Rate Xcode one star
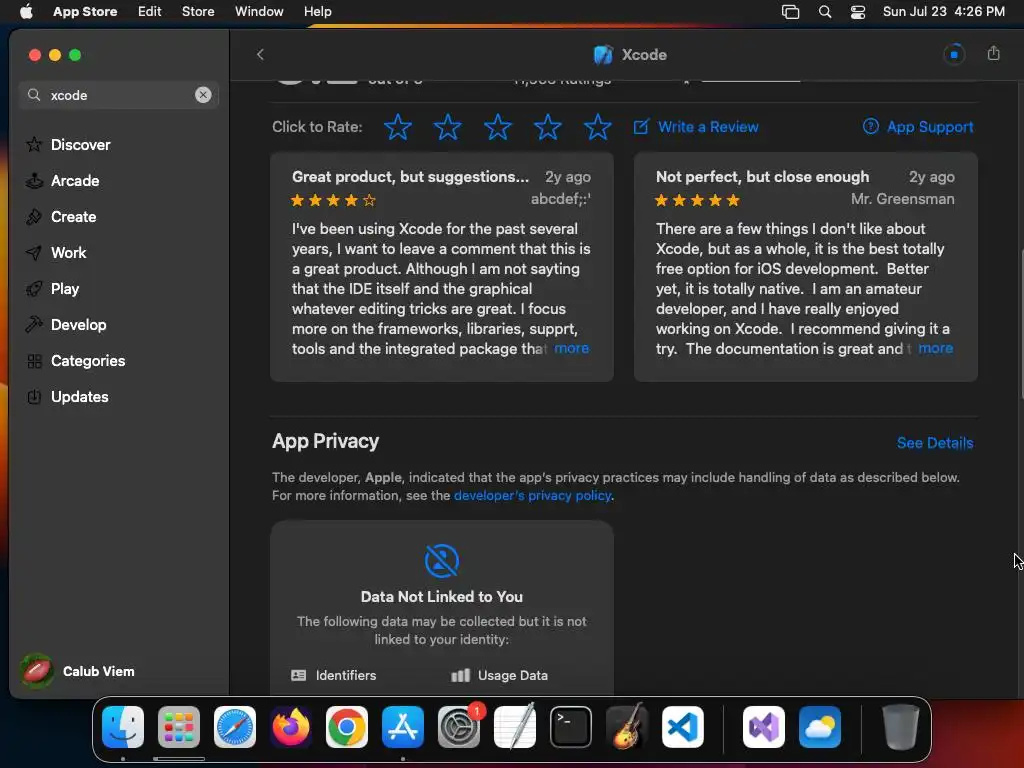The width and height of the screenshot is (1024, 768). point(397,127)
